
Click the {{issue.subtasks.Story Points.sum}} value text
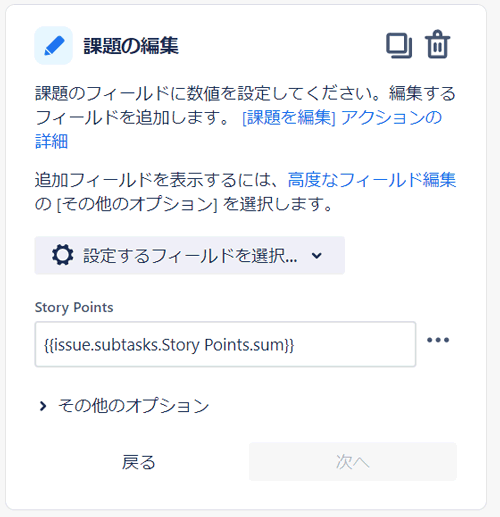coord(169,345)
